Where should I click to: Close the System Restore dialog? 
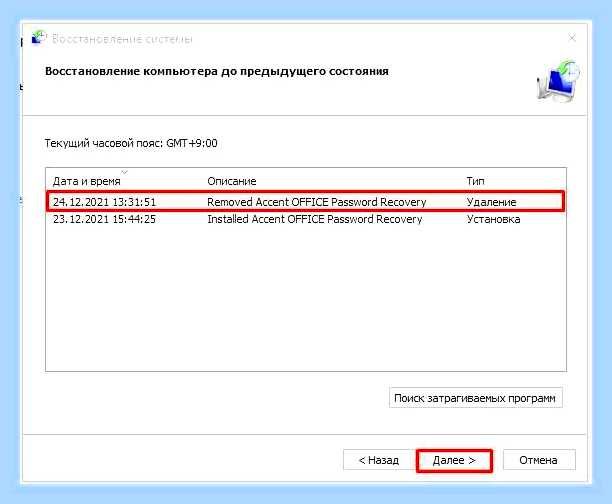click(572, 38)
